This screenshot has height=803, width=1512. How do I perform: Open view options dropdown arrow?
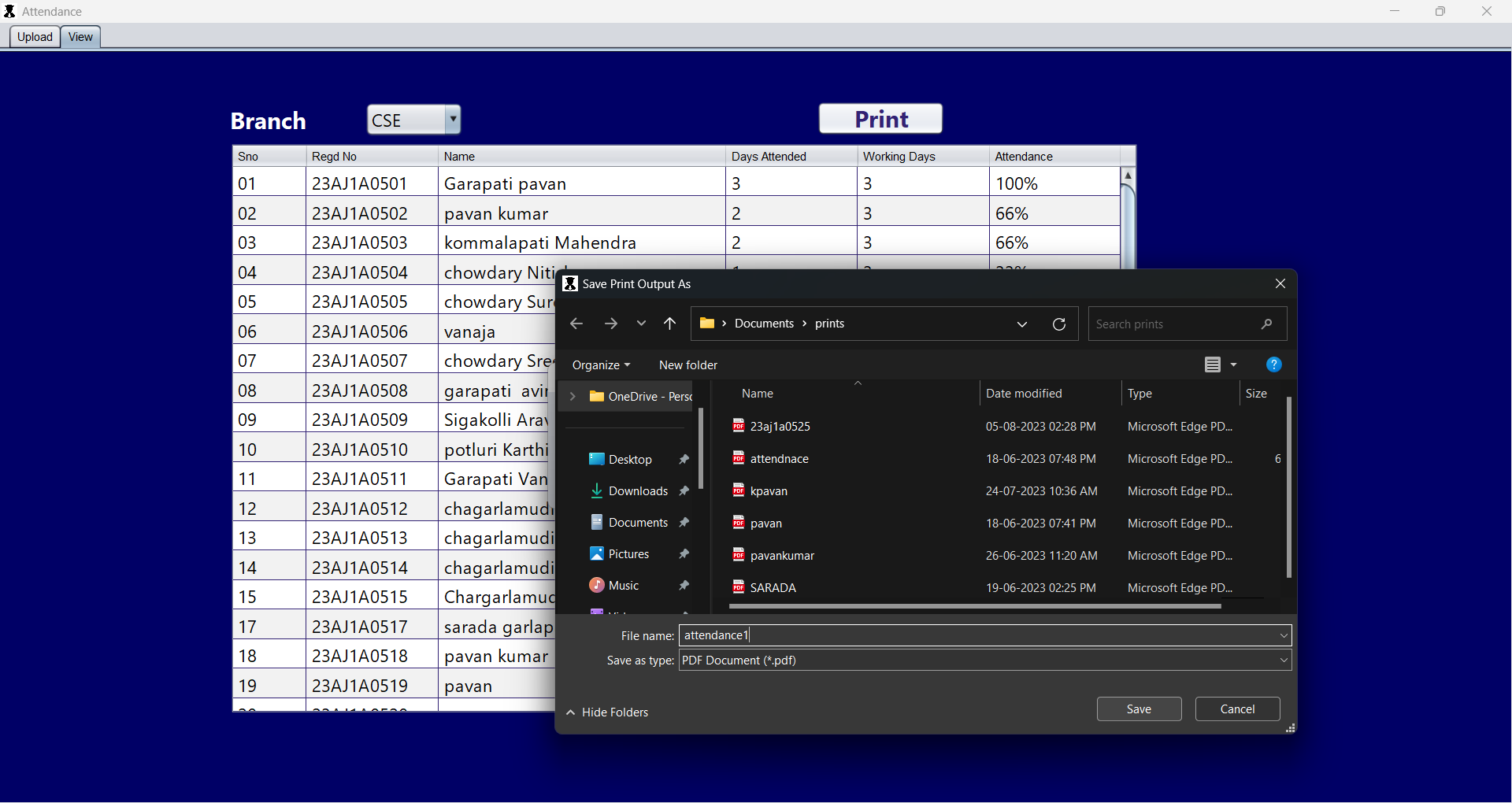click(x=1234, y=364)
